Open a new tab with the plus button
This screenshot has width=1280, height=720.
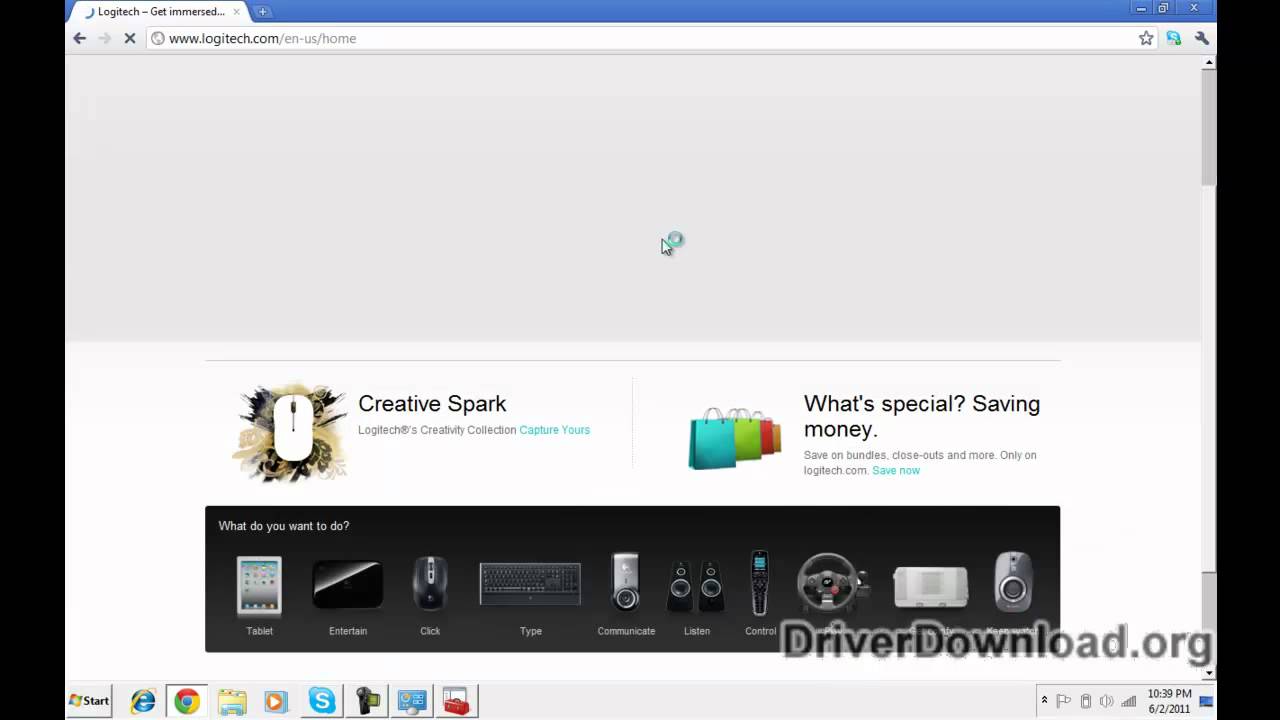263,12
